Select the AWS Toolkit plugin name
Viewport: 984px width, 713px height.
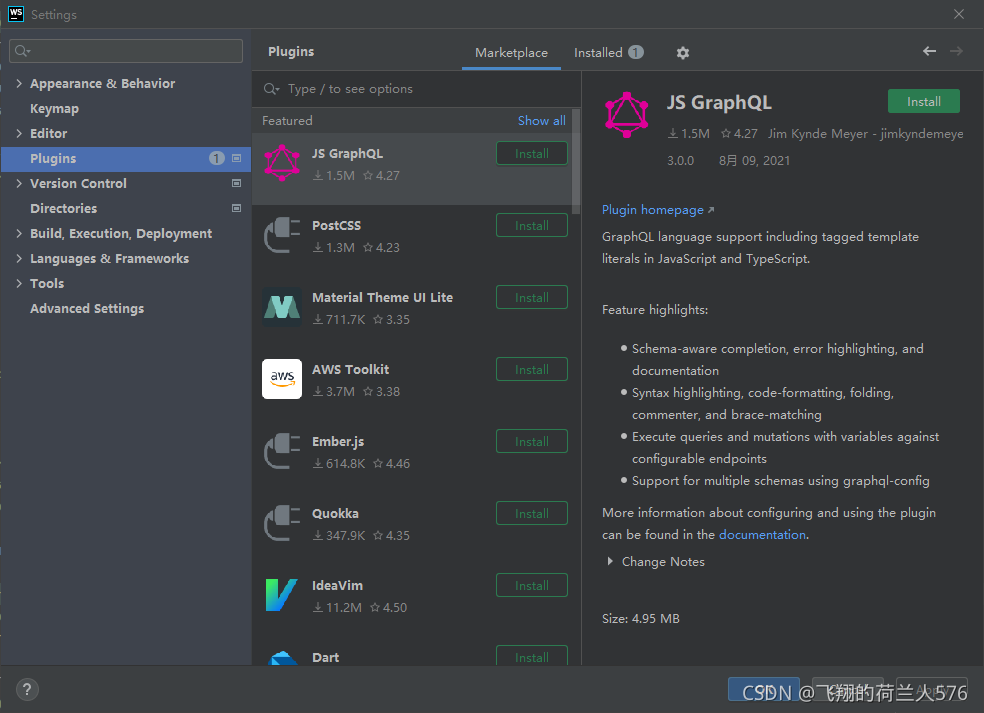[x=350, y=370]
